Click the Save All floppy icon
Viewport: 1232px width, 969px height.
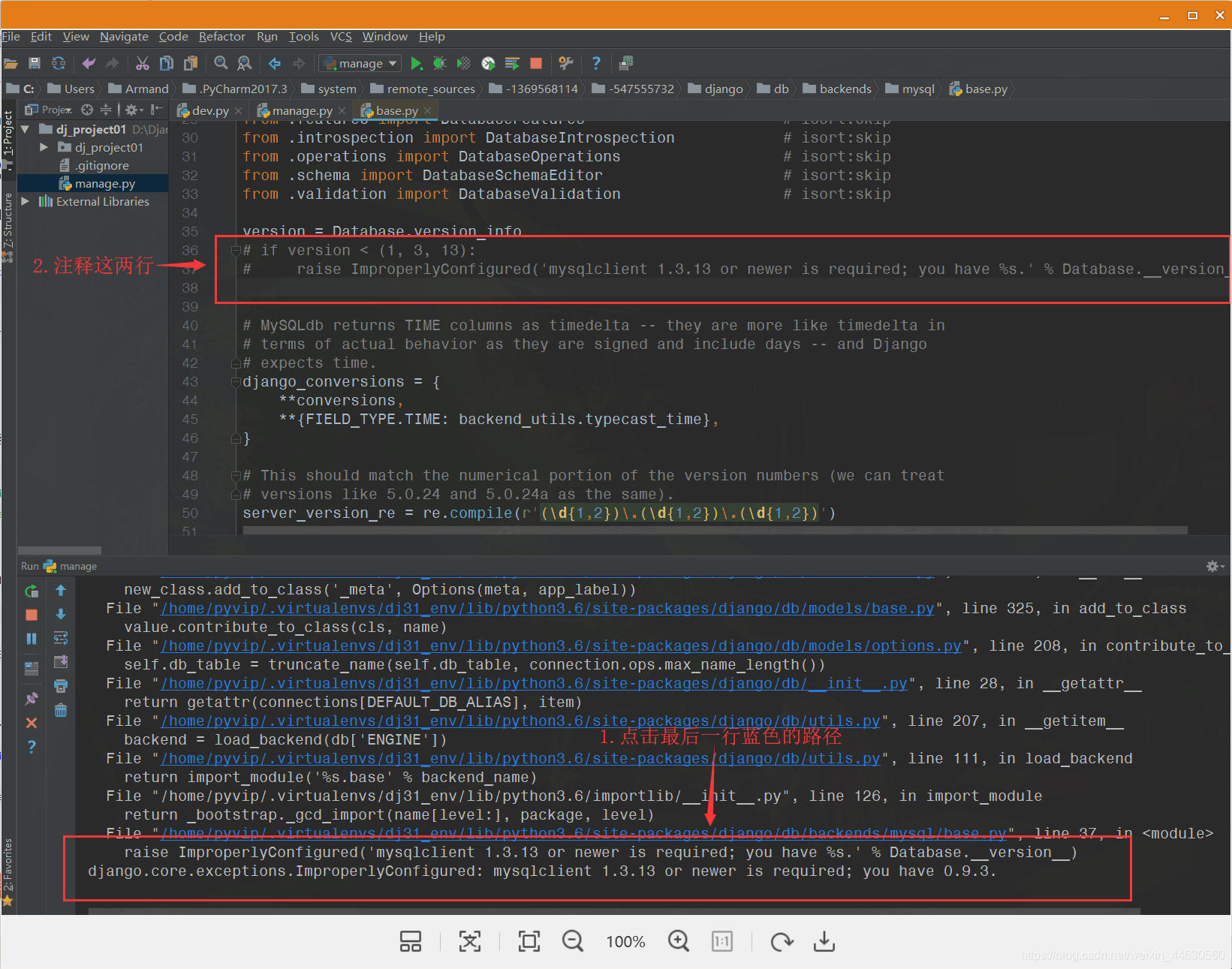35,64
